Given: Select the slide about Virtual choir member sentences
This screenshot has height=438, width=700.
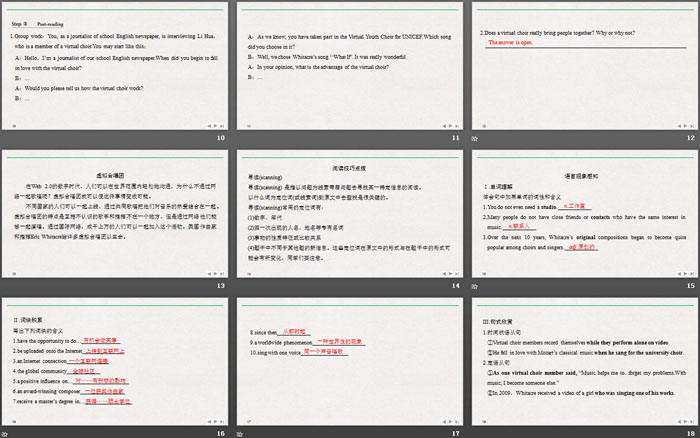Looking at the screenshot, I should pos(582,360).
